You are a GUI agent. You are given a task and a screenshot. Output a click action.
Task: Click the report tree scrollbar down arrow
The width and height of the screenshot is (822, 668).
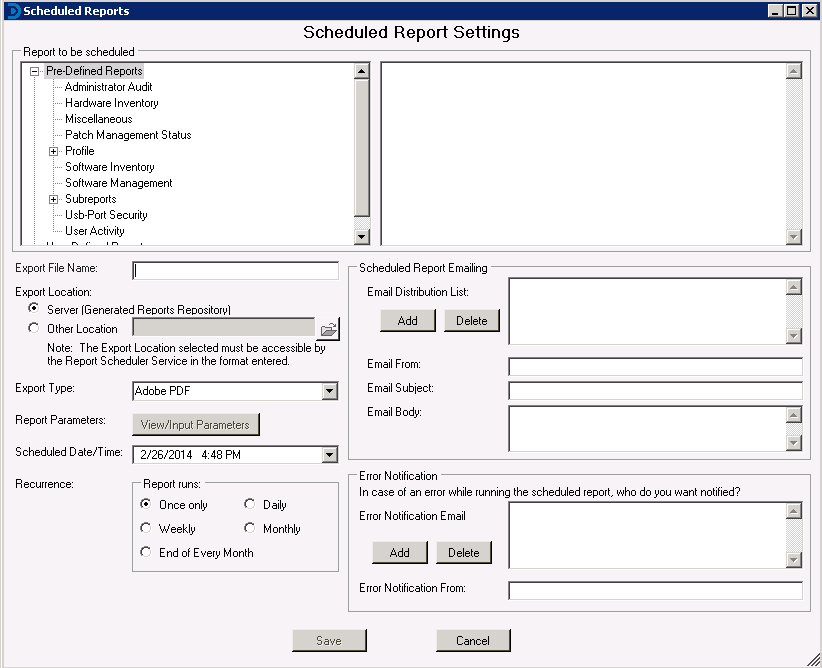(362, 237)
